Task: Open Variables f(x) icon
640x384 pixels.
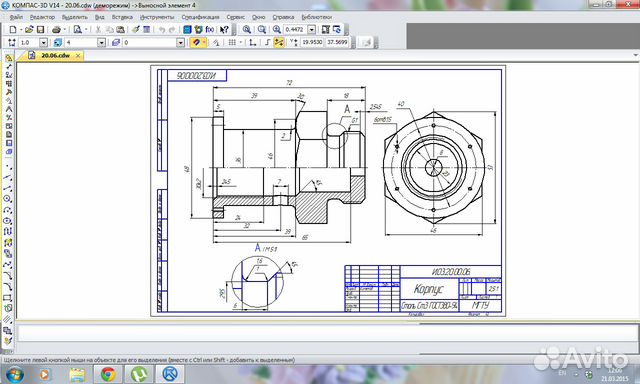Action: [209, 29]
